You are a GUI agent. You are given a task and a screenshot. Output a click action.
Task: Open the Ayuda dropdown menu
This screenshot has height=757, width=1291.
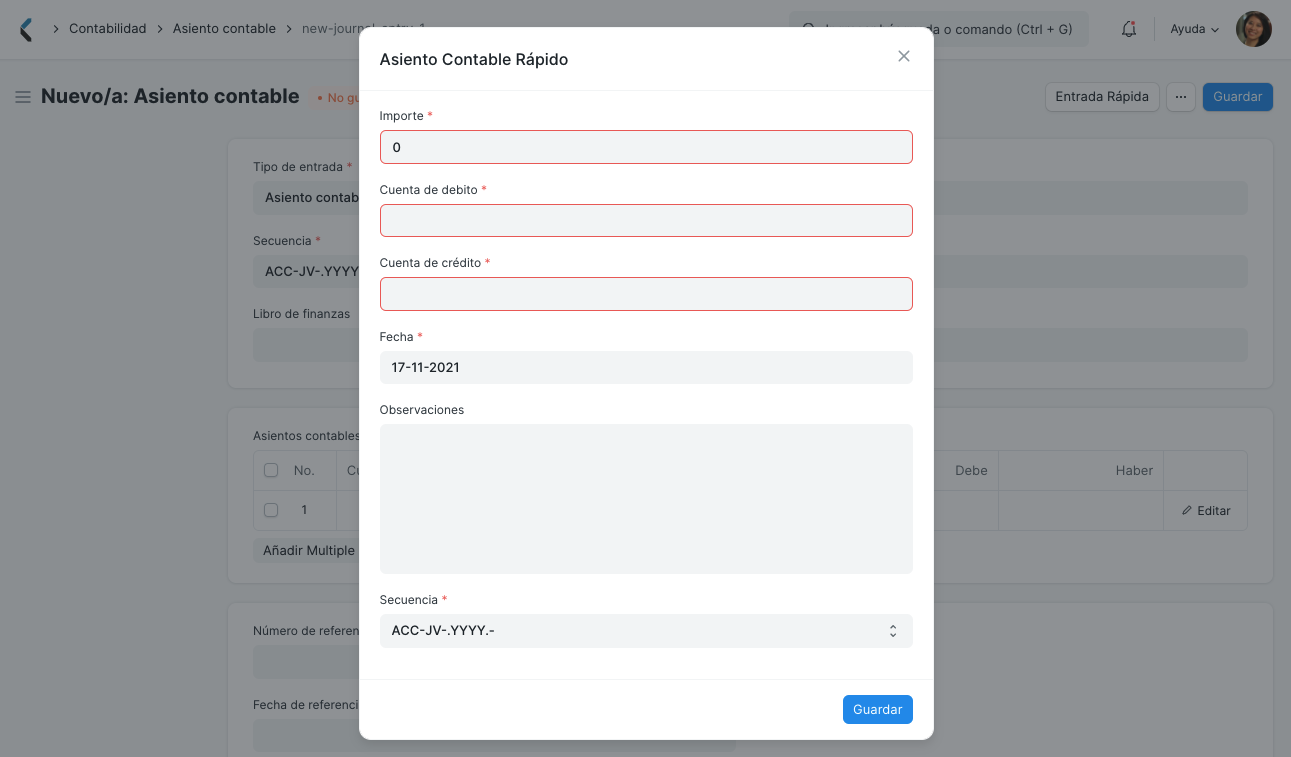click(x=1195, y=29)
